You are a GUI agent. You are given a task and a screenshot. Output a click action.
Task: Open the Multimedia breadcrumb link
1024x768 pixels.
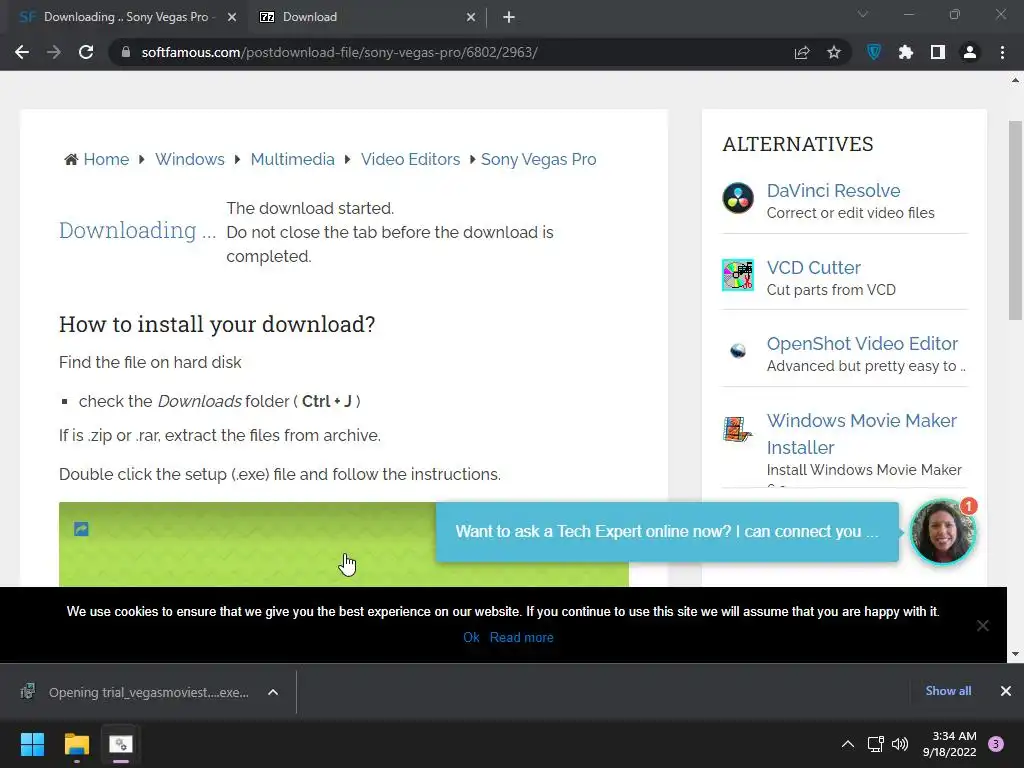(293, 159)
